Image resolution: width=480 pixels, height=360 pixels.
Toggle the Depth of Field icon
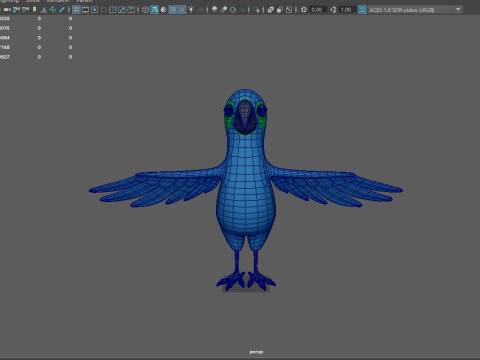tap(242, 10)
